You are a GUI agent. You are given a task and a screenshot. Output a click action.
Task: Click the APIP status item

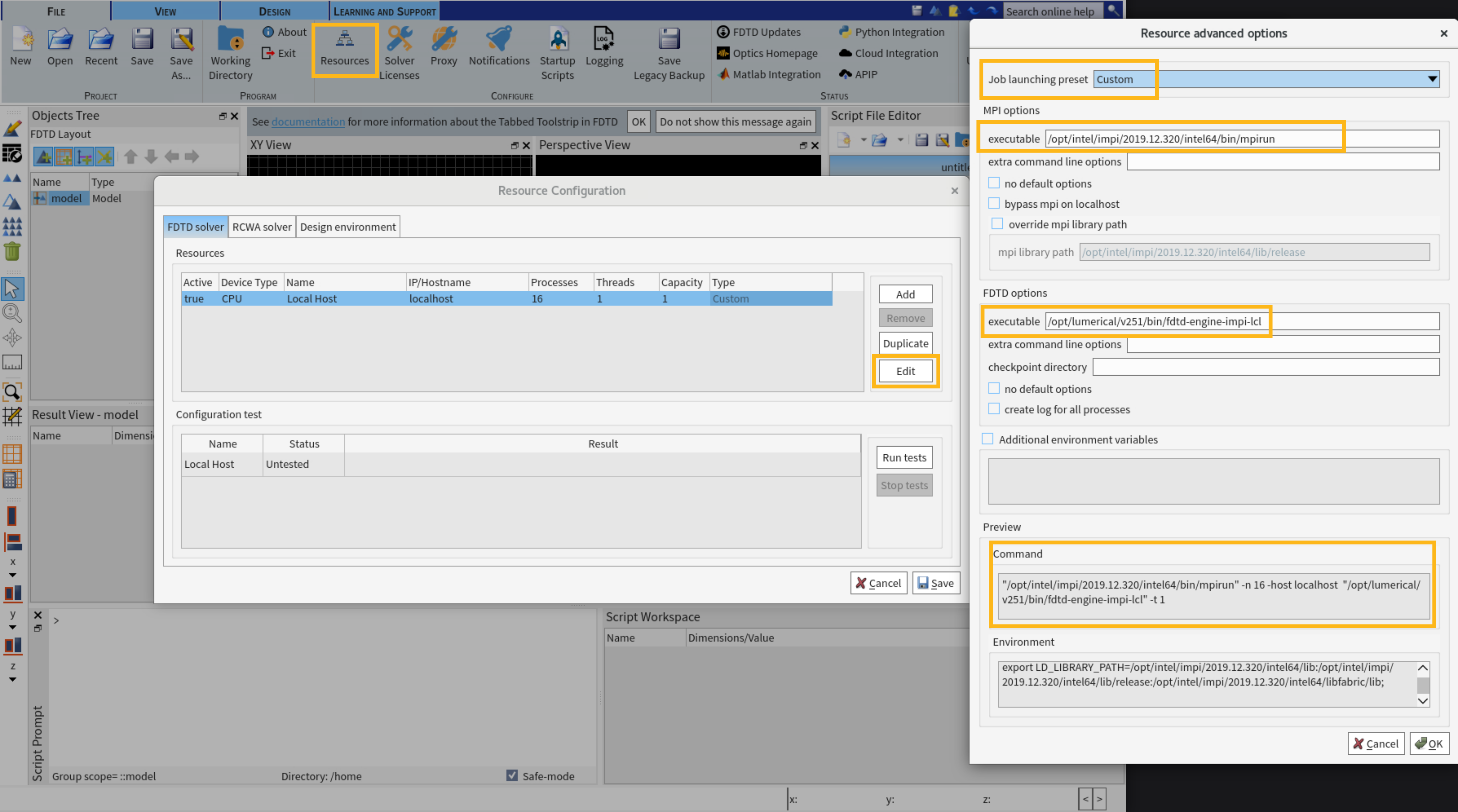point(858,74)
